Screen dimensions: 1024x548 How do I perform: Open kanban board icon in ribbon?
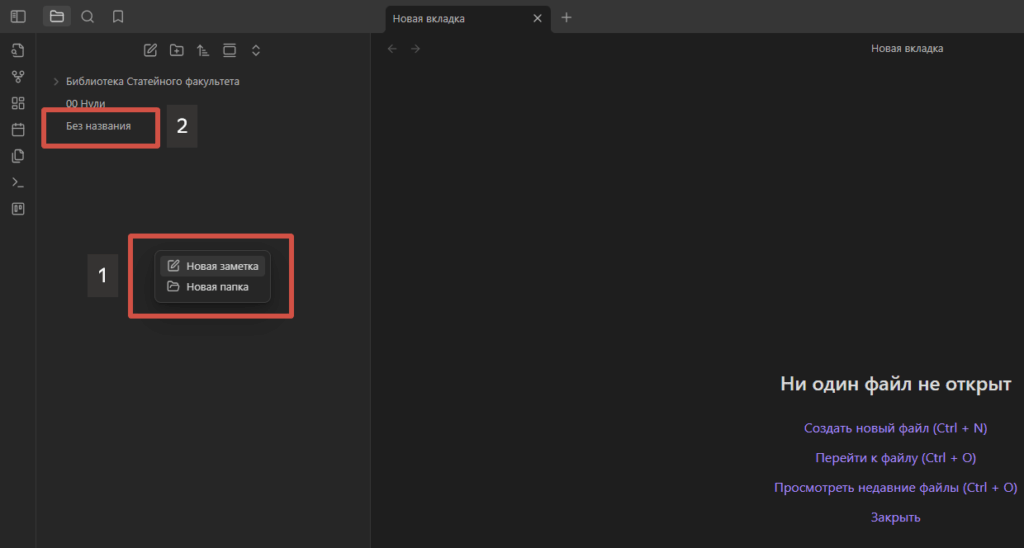click(x=18, y=209)
